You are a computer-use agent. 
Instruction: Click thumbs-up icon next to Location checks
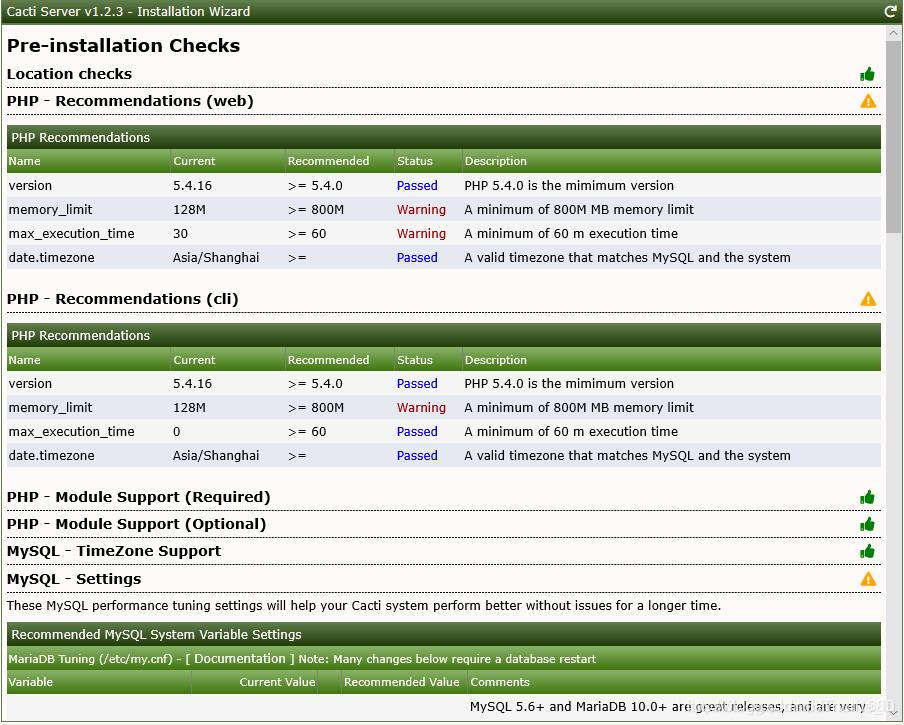click(867, 74)
